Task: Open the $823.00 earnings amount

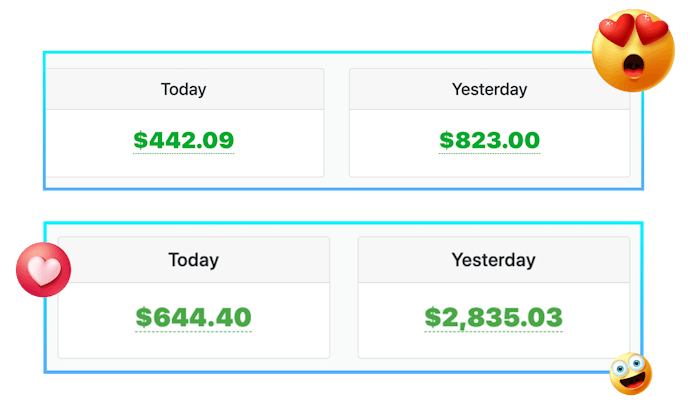Action: (x=489, y=141)
